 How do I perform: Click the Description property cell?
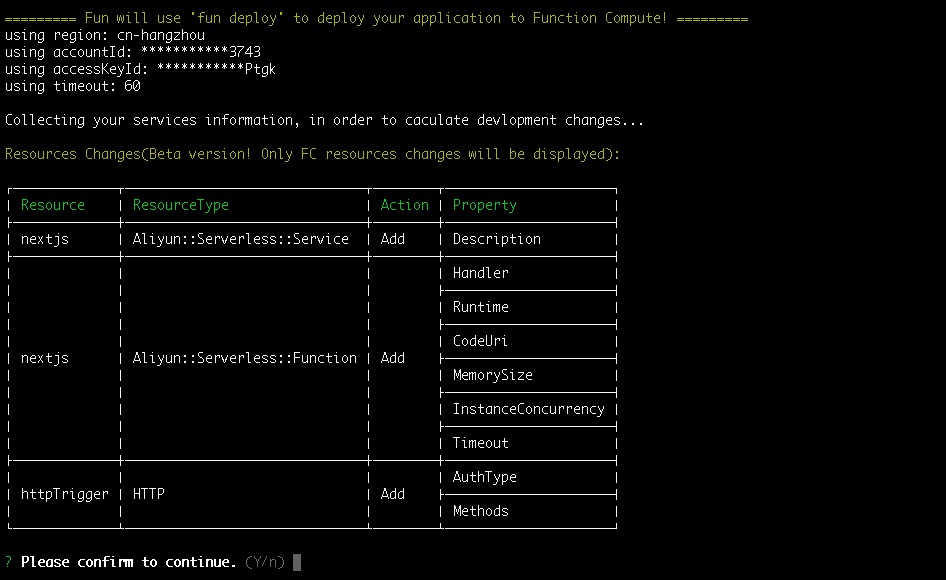point(497,239)
